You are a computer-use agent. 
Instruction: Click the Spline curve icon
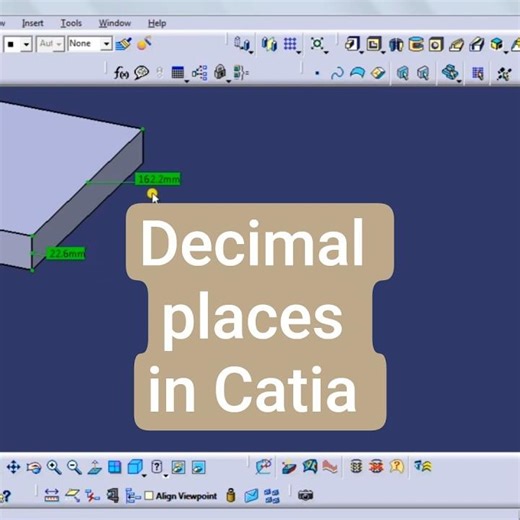337,73
